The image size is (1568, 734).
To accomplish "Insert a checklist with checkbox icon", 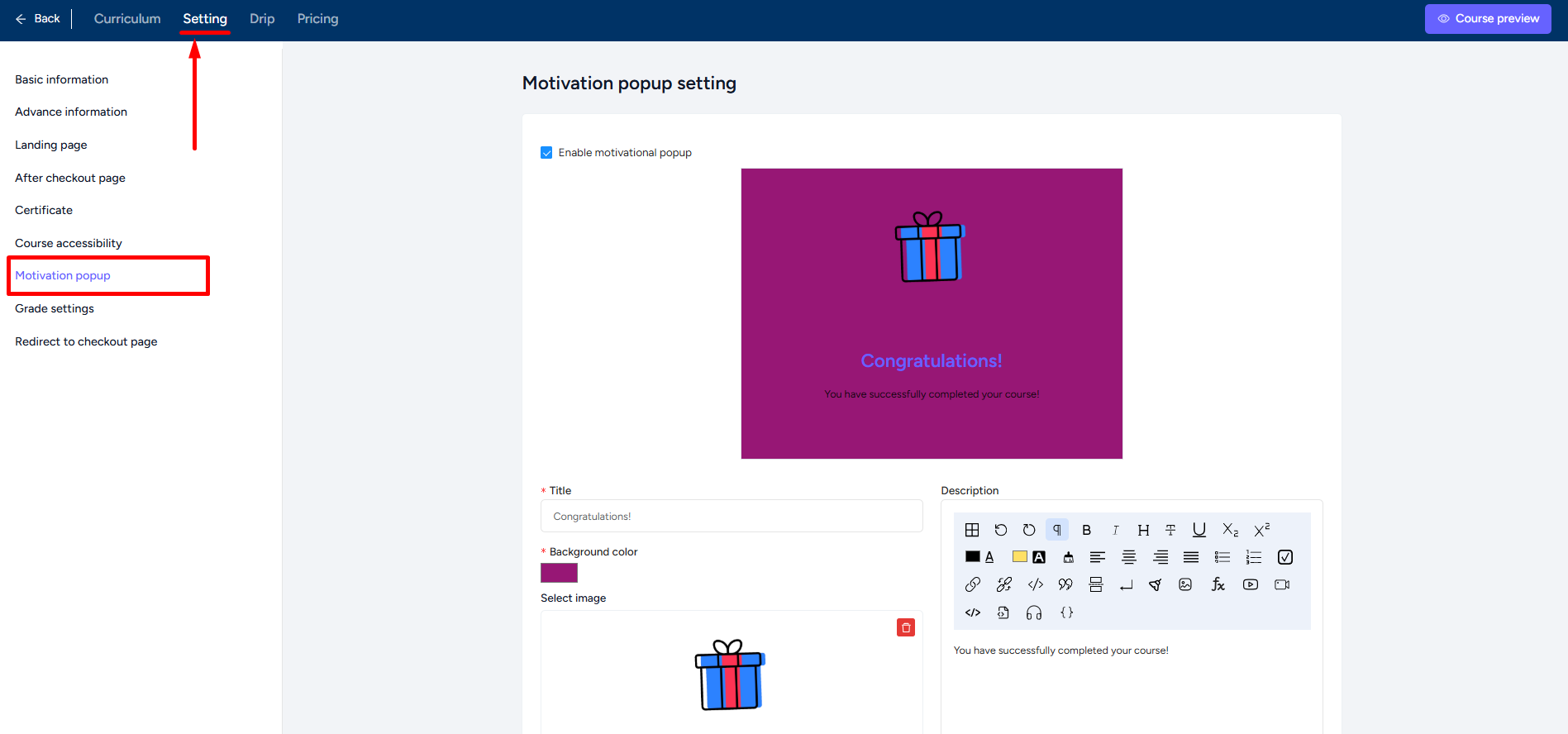I will point(1285,557).
